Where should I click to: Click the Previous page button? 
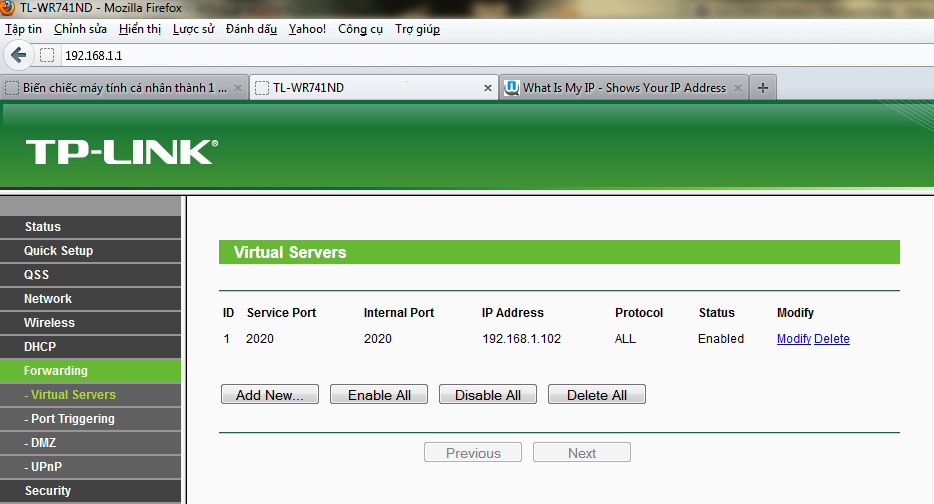pyautogui.click(x=473, y=452)
